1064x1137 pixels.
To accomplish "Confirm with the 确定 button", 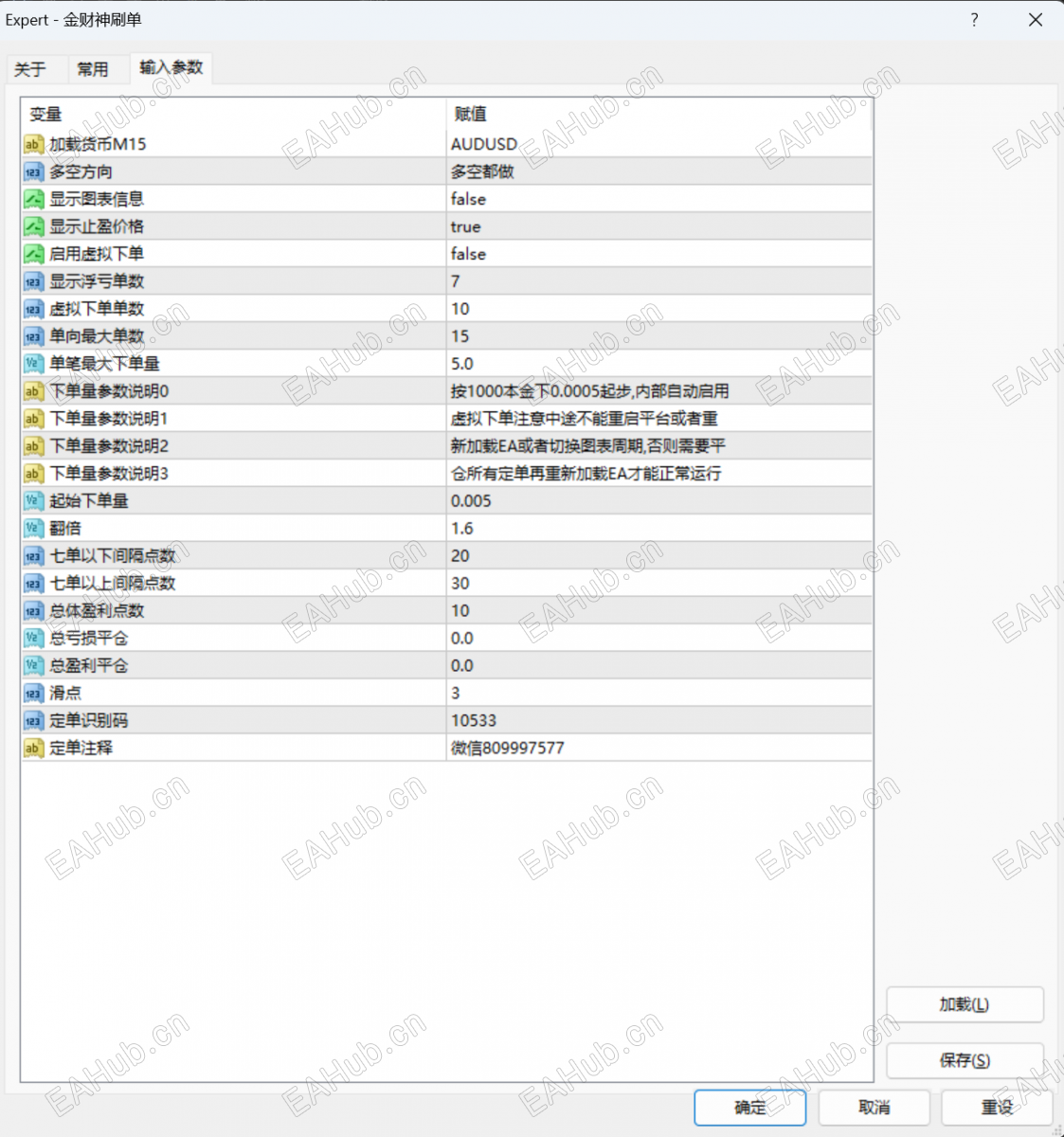I will pyautogui.click(x=750, y=1108).
